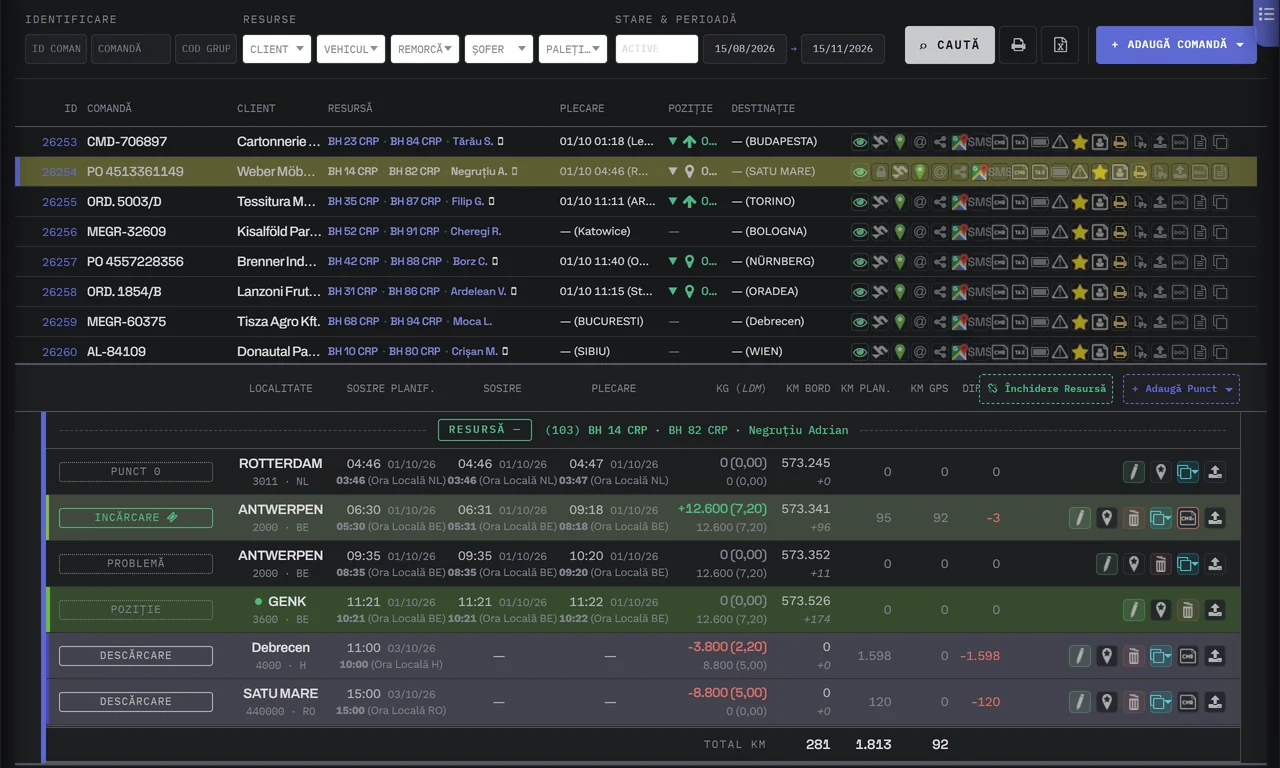Click the Închidere Resursă button
Screen dimensions: 1280x768
[1046, 389]
